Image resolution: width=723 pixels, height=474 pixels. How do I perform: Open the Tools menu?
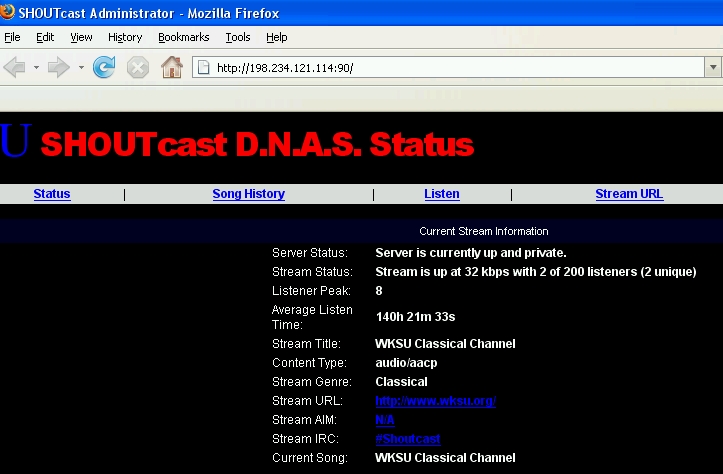(x=237, y=37)
